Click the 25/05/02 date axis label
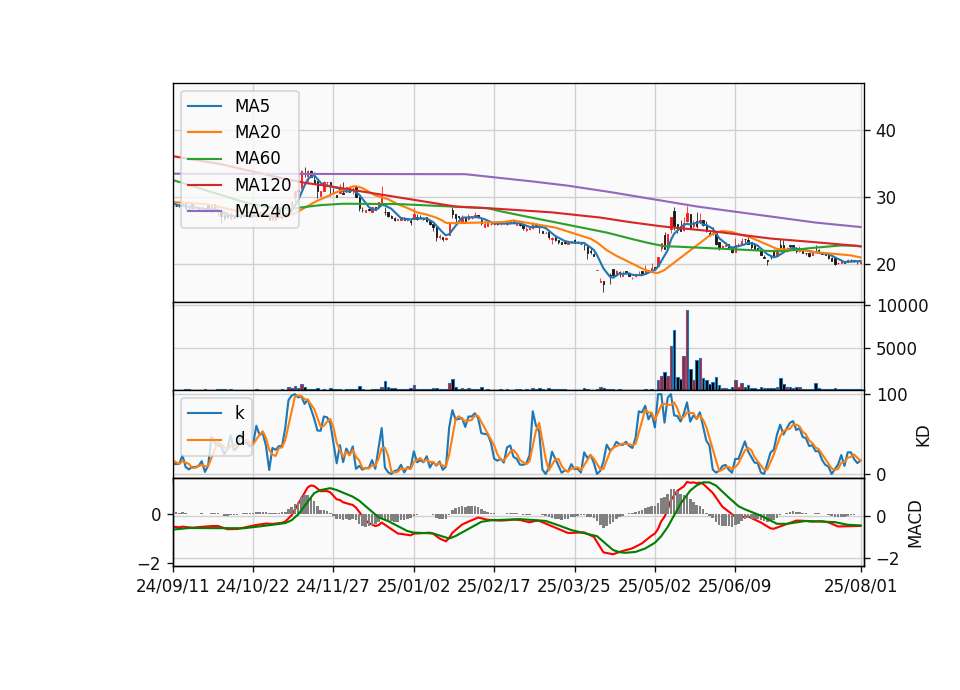This screenshot has height=690, width=960. click(654, 586)
